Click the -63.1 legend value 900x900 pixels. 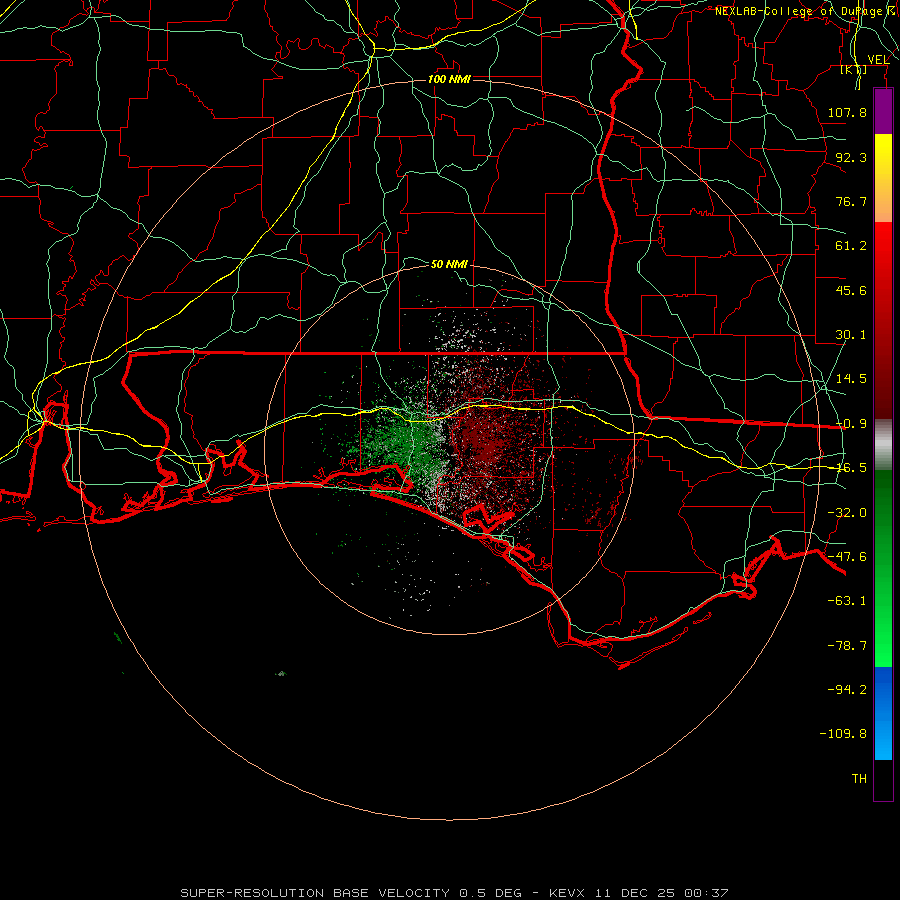847,601
